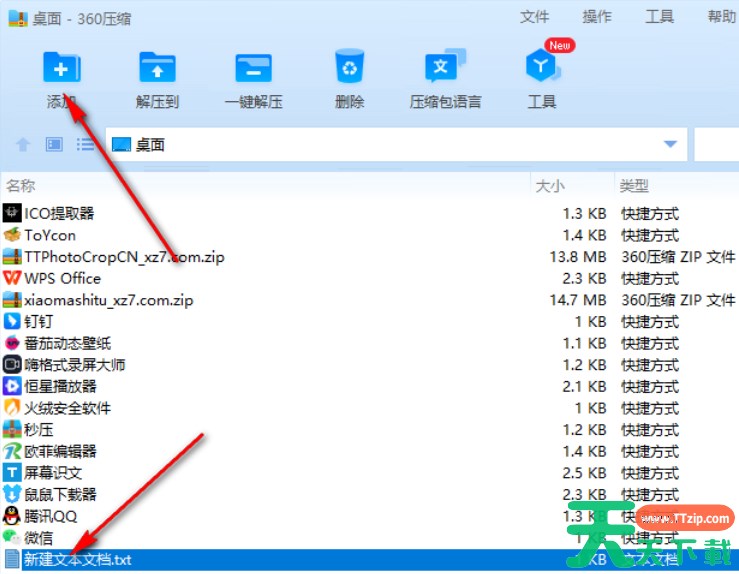The height and width of the screenshot is (574, 739).
Task: Click the 解压到 (Extract to) icon
Action: (x=157, y=68)
